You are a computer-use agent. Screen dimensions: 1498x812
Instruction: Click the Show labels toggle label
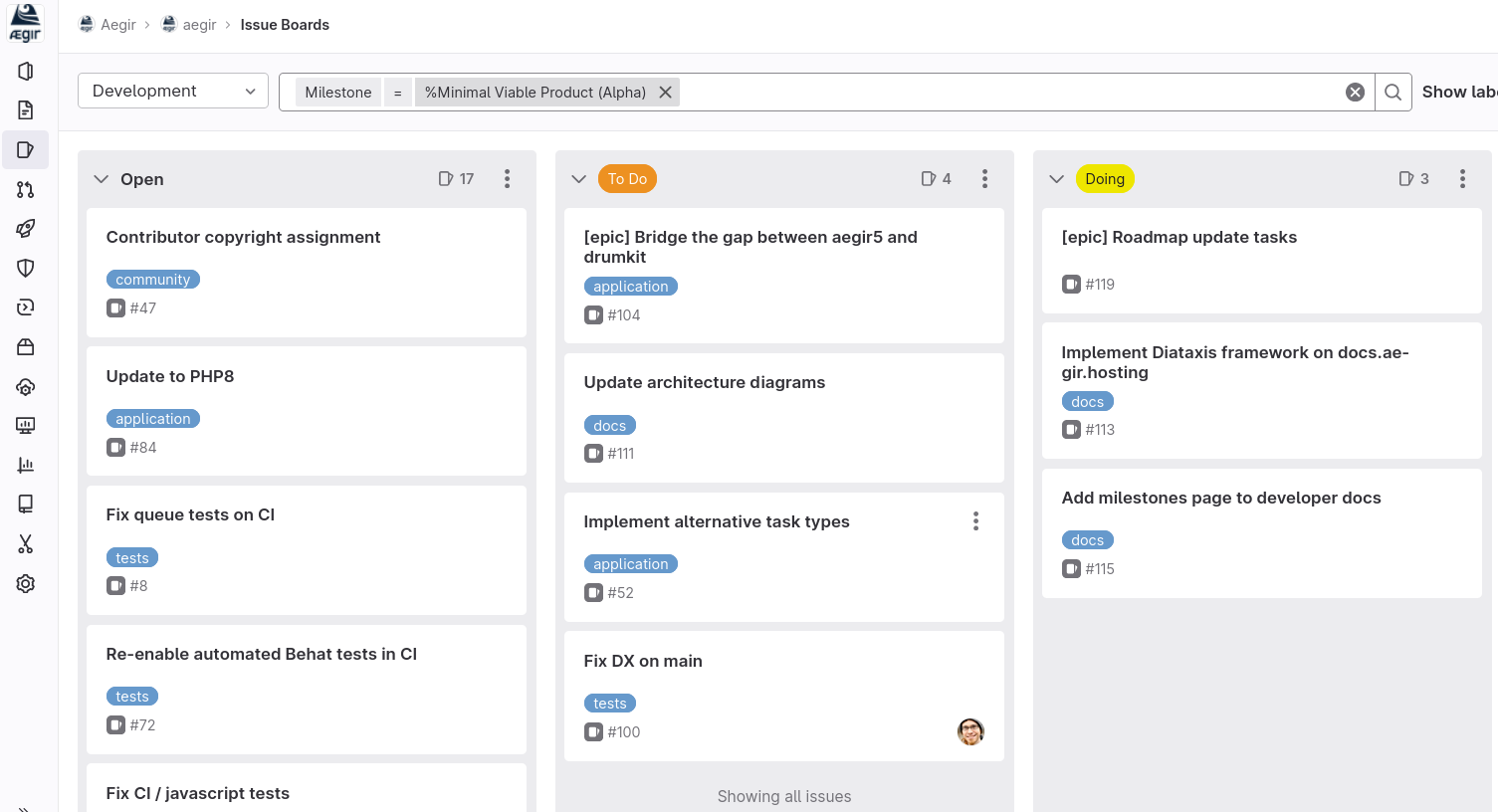pyautogui.click(x=1459, y=92)
